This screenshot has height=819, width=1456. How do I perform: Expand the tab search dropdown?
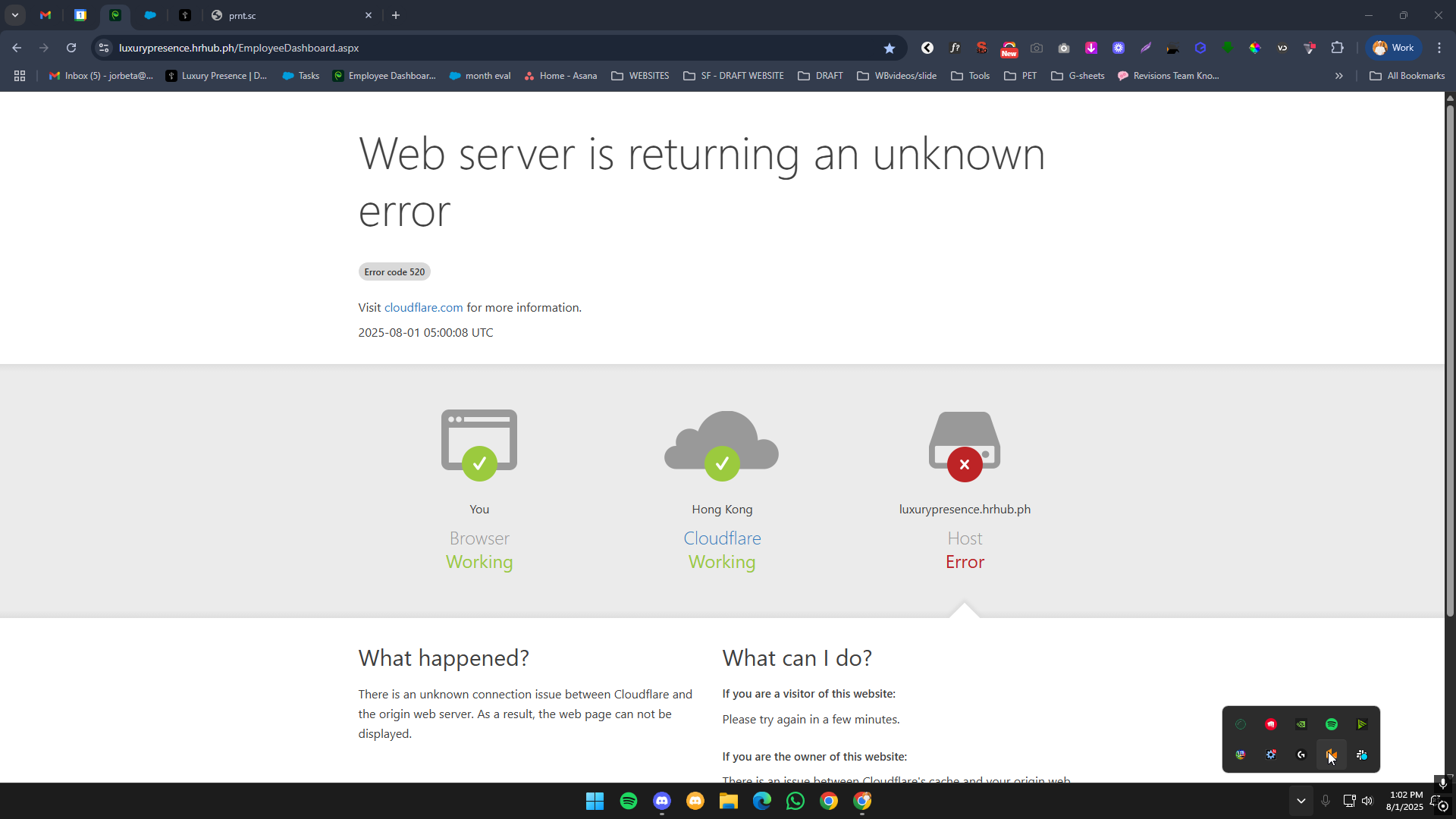[15, 15]
